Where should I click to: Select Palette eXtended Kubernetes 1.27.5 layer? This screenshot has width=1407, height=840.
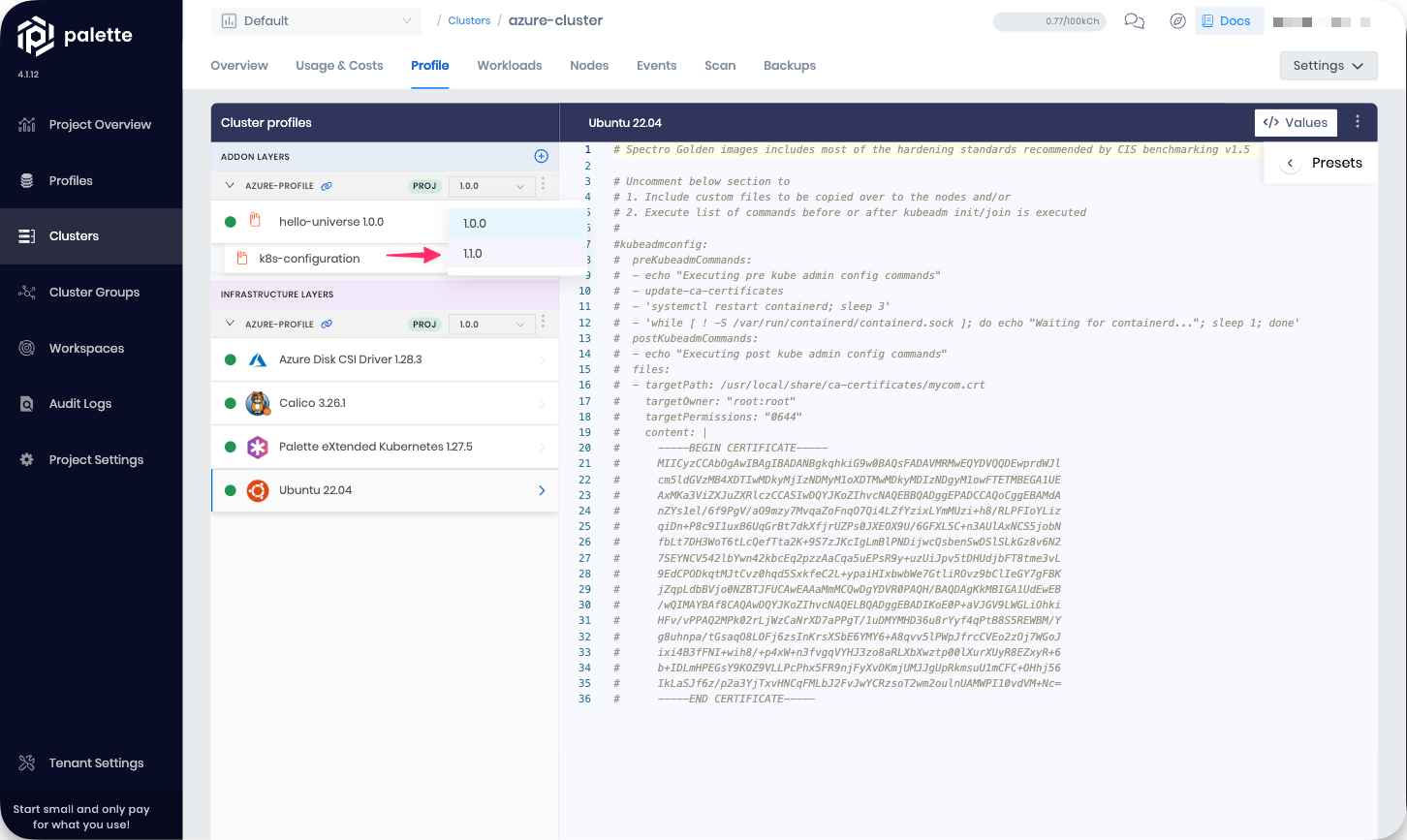385,447
